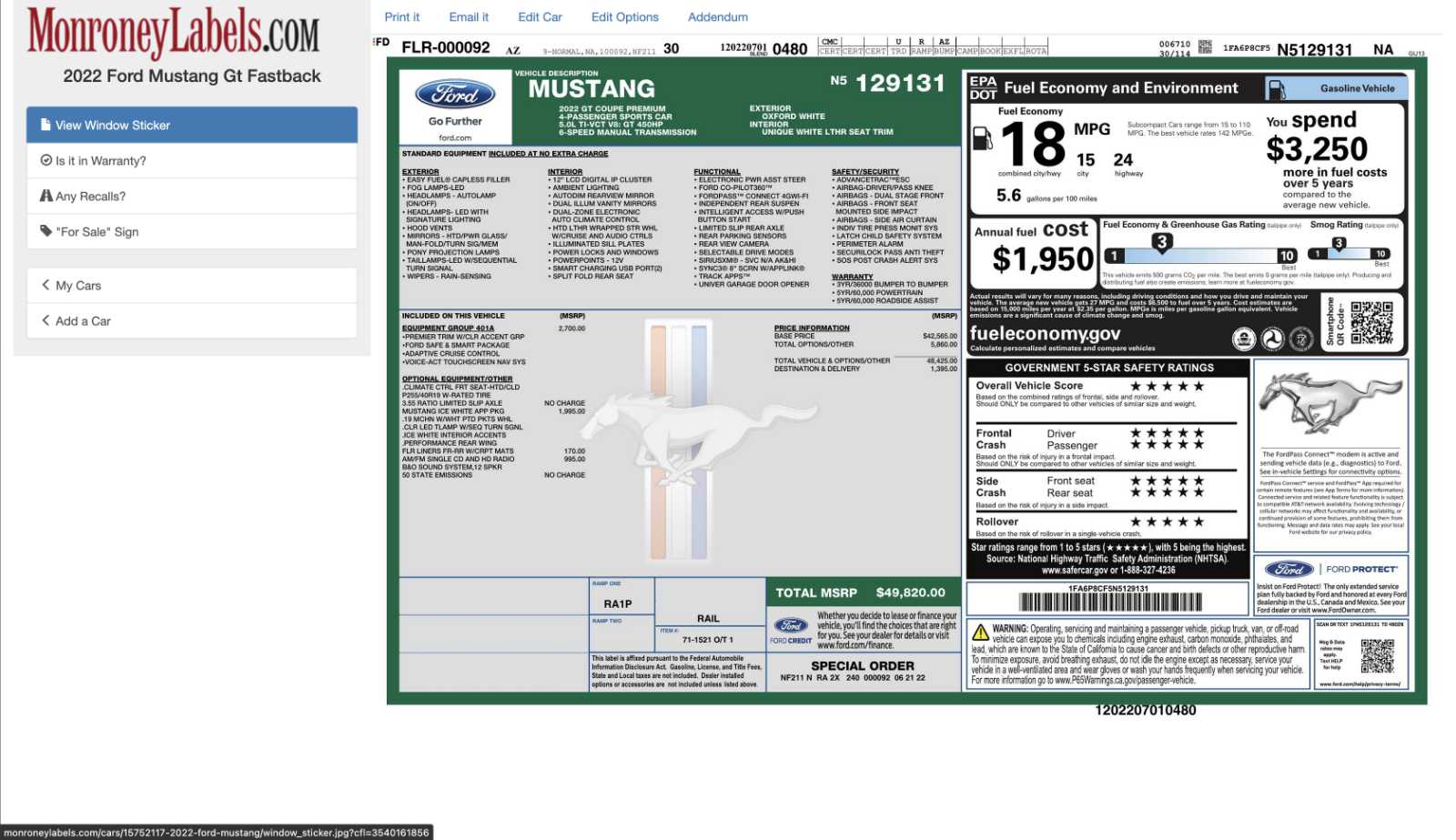Select Print it in top menu

pyautogui.click(x=401, y=17)
